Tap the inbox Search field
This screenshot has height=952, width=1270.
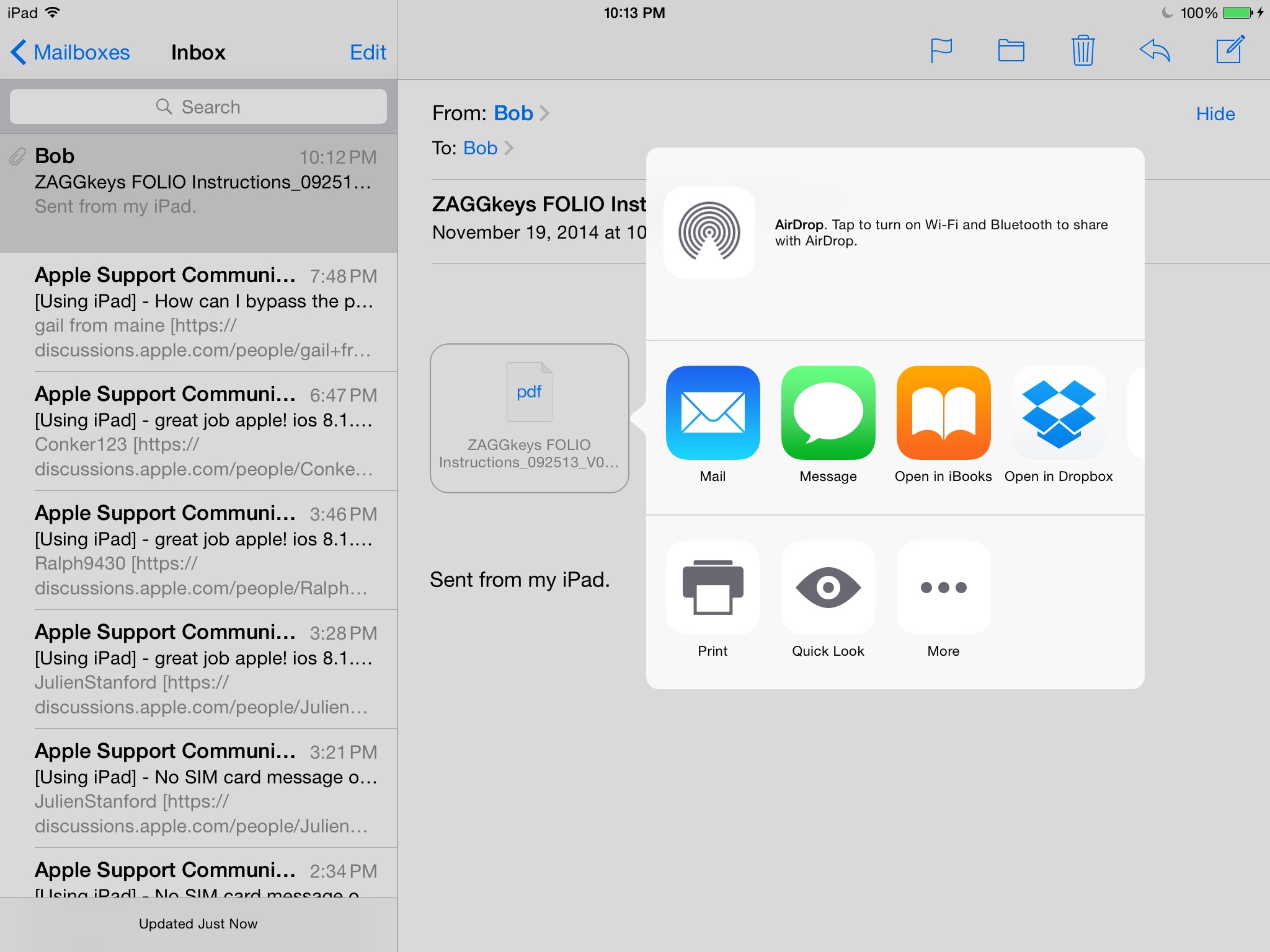(x=198, y=107)
